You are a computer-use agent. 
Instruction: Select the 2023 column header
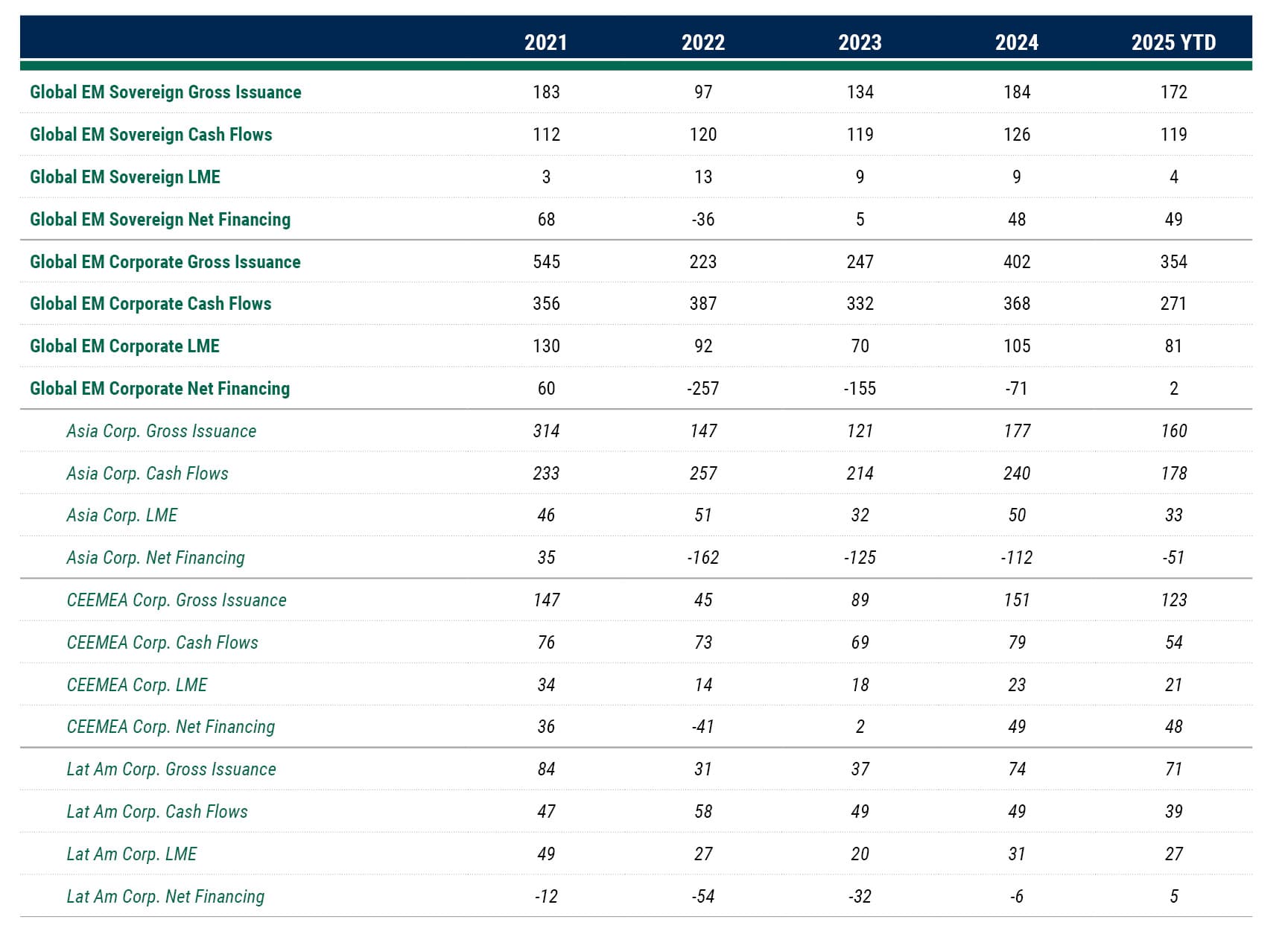click(860, 43)
